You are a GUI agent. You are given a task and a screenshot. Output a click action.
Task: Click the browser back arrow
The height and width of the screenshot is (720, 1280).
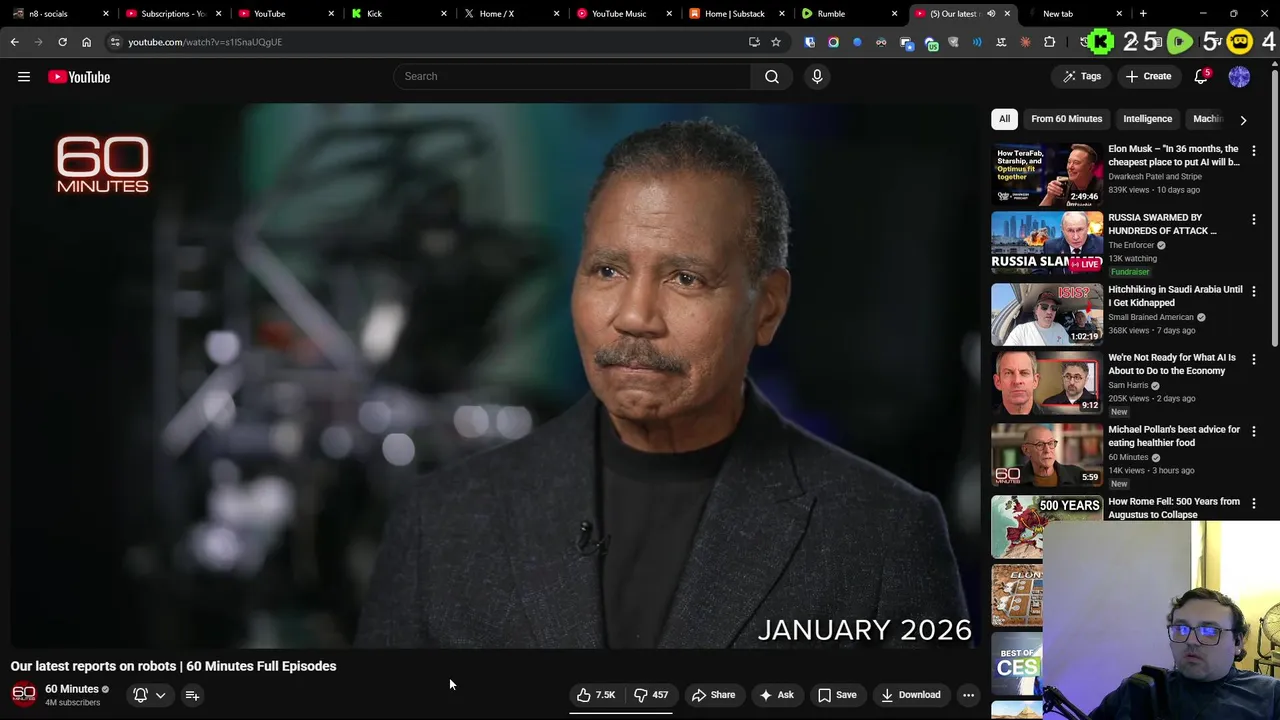[14, 42]
